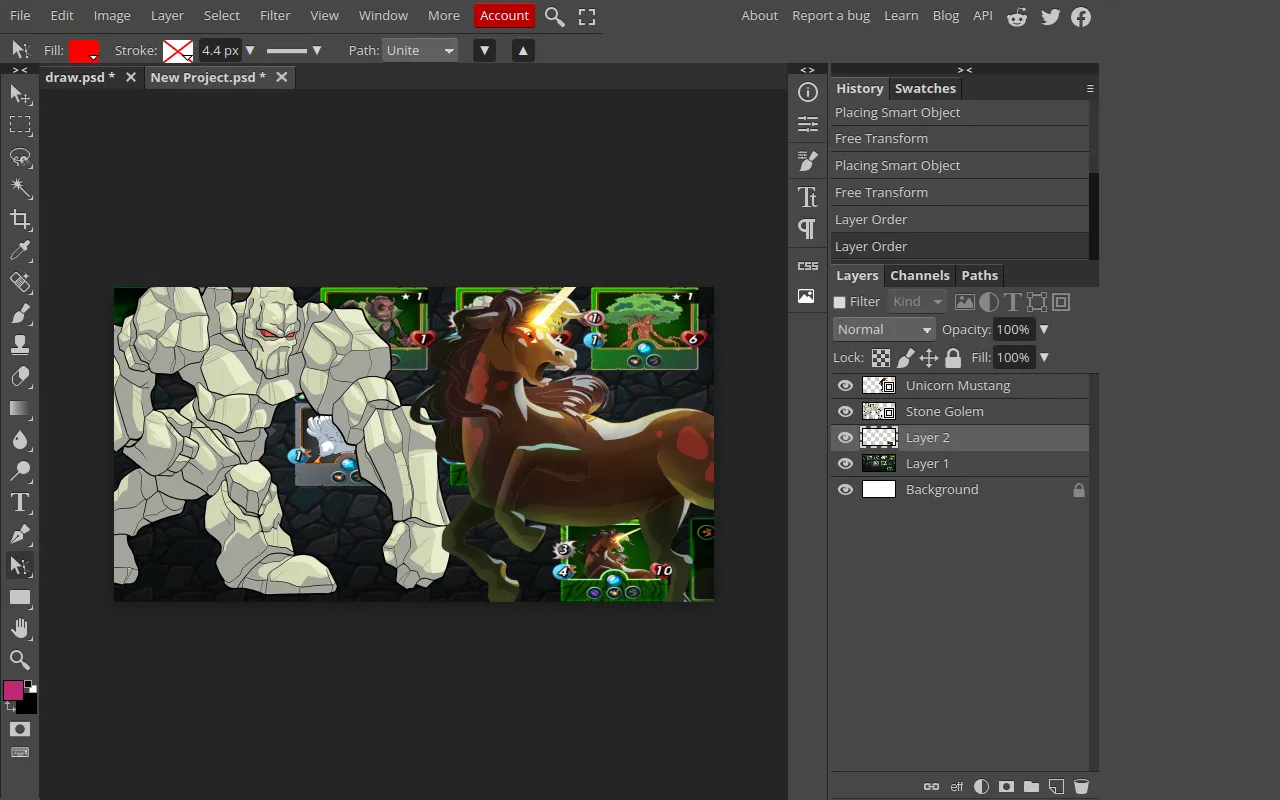
Task: Open the foreground color swatch
Action: click(x=13, y=691)
